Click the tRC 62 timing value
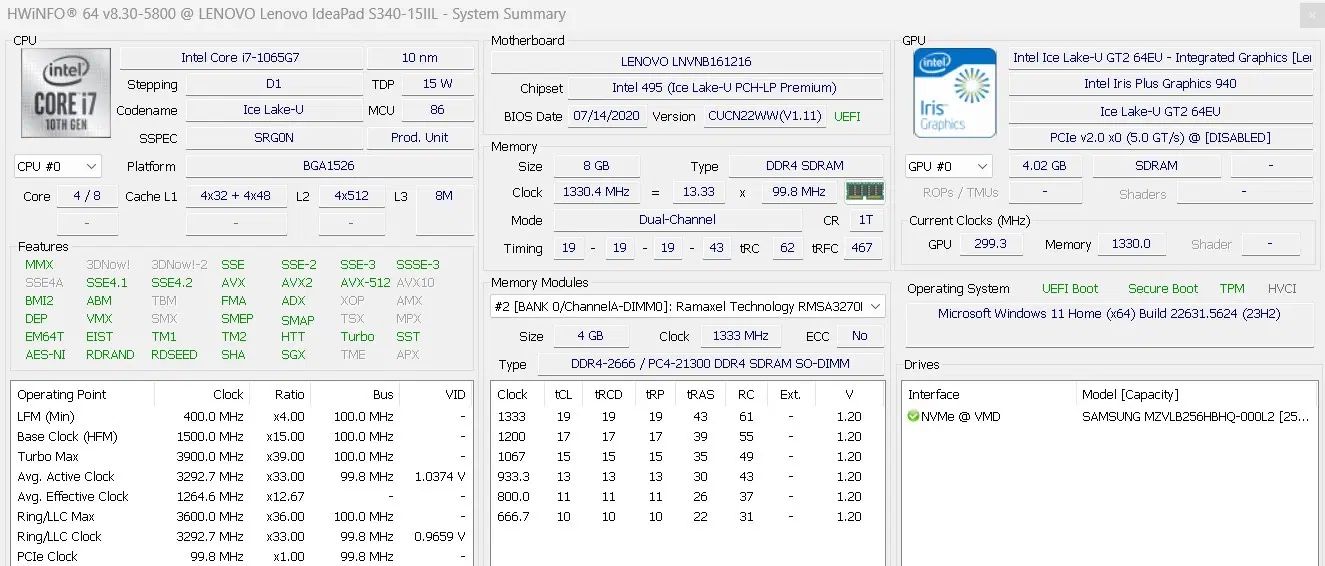Viewport: 1325px width, 566px height. (x=787, y=248)
